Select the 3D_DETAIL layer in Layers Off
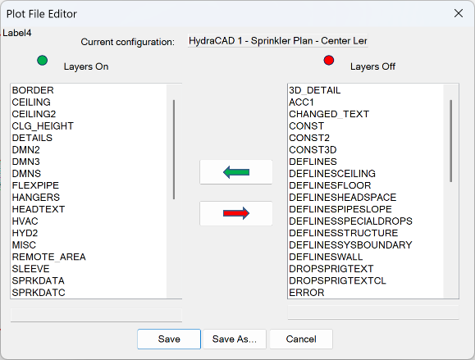The width and height of the screenshot is (475, 360). pyautogui.click(x=366, y=90)
